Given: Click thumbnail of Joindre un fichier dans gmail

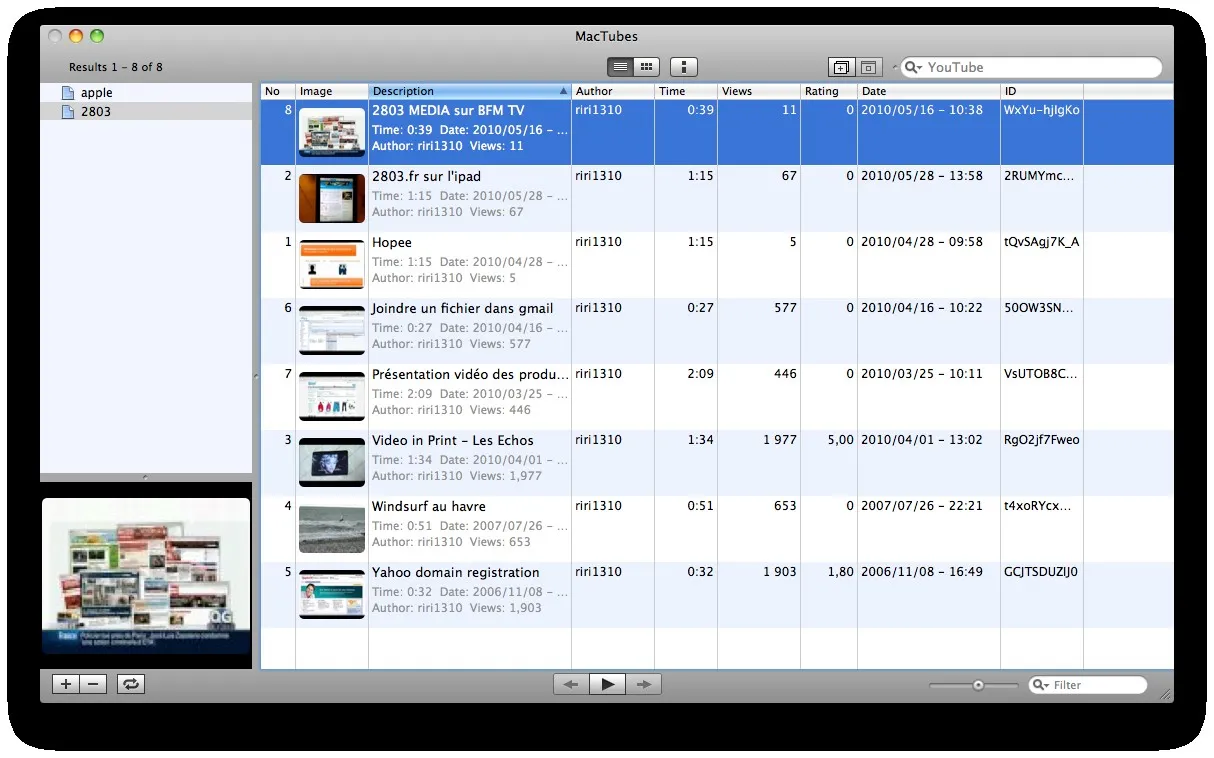Looking at the screenshot, I should click(332, 331).
